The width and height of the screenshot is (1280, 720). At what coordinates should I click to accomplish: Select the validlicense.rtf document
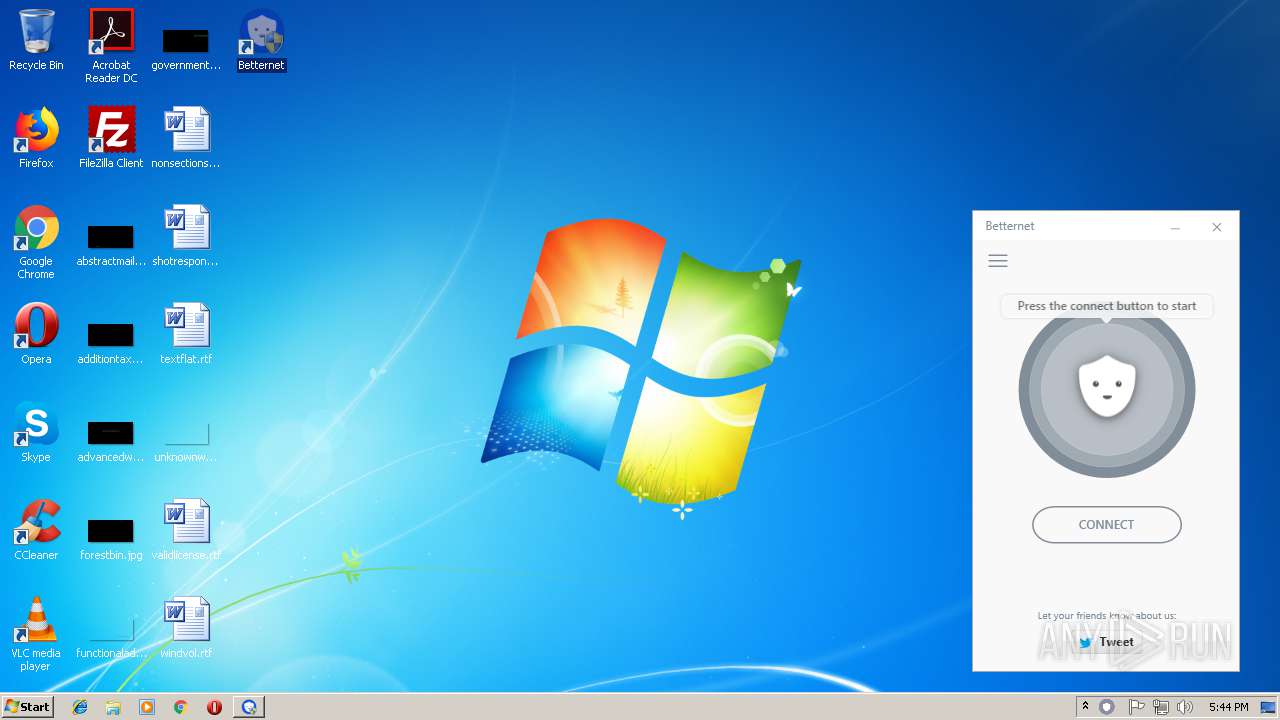click(186, 530)
